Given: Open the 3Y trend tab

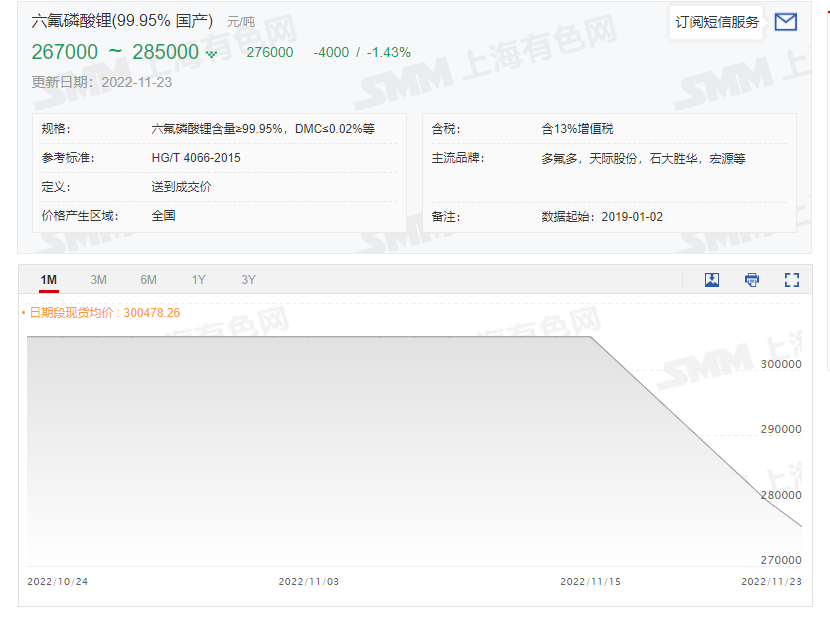Looking at the screenshot, I should click(247, 280).
